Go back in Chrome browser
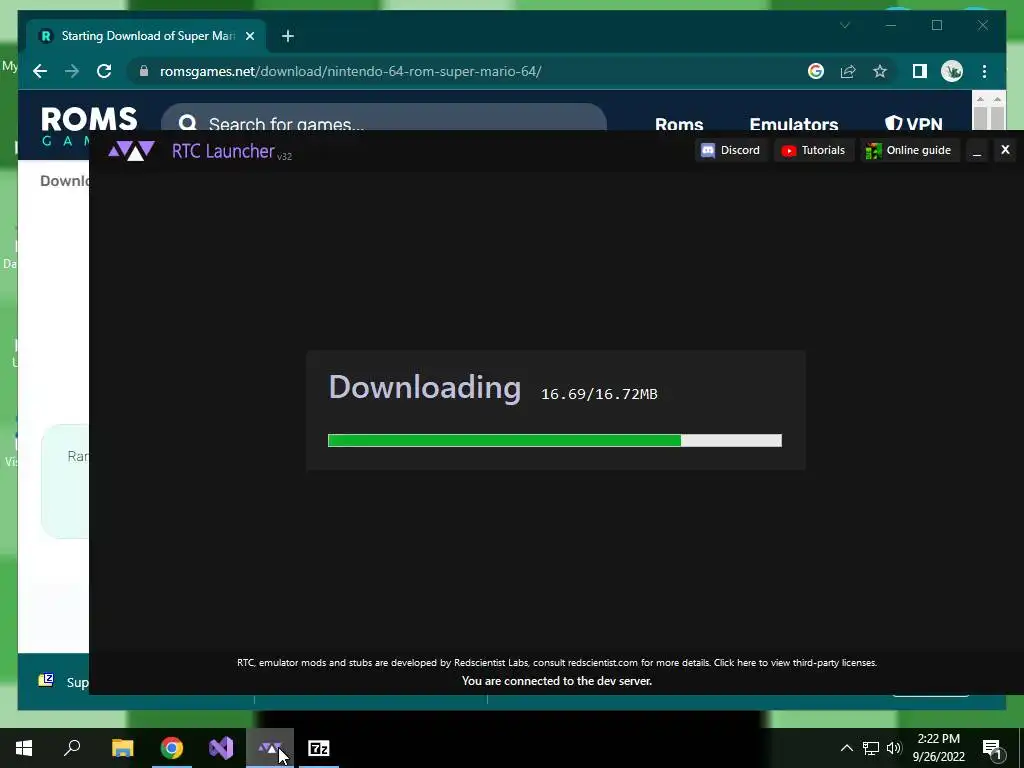Viewport: 1024px width, 768px height. [x=40, y=71]
